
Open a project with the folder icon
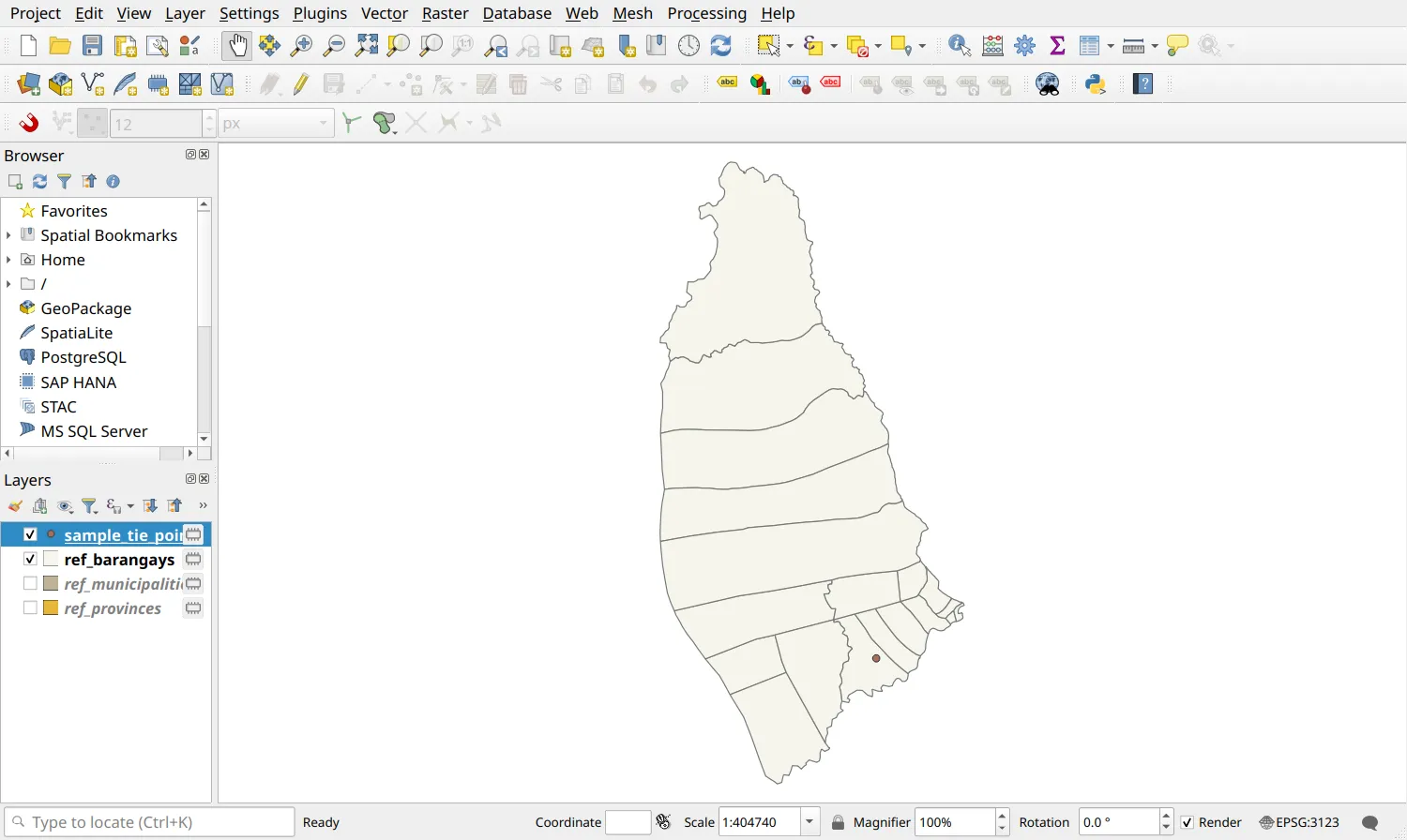[x=60, y=45]
